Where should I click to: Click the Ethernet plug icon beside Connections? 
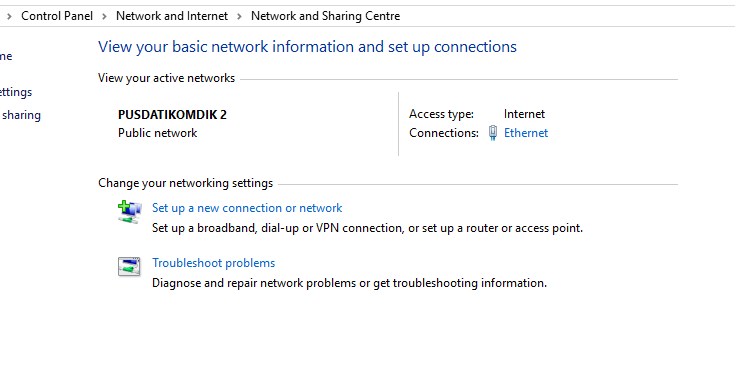492,133
